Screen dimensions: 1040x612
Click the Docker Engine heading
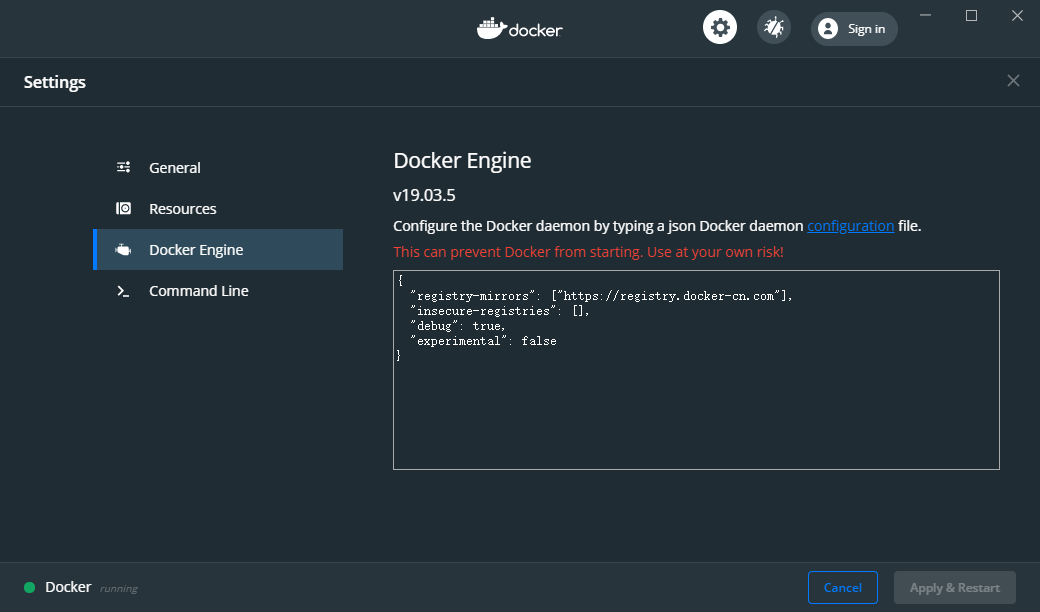click(x=462, y=160)
